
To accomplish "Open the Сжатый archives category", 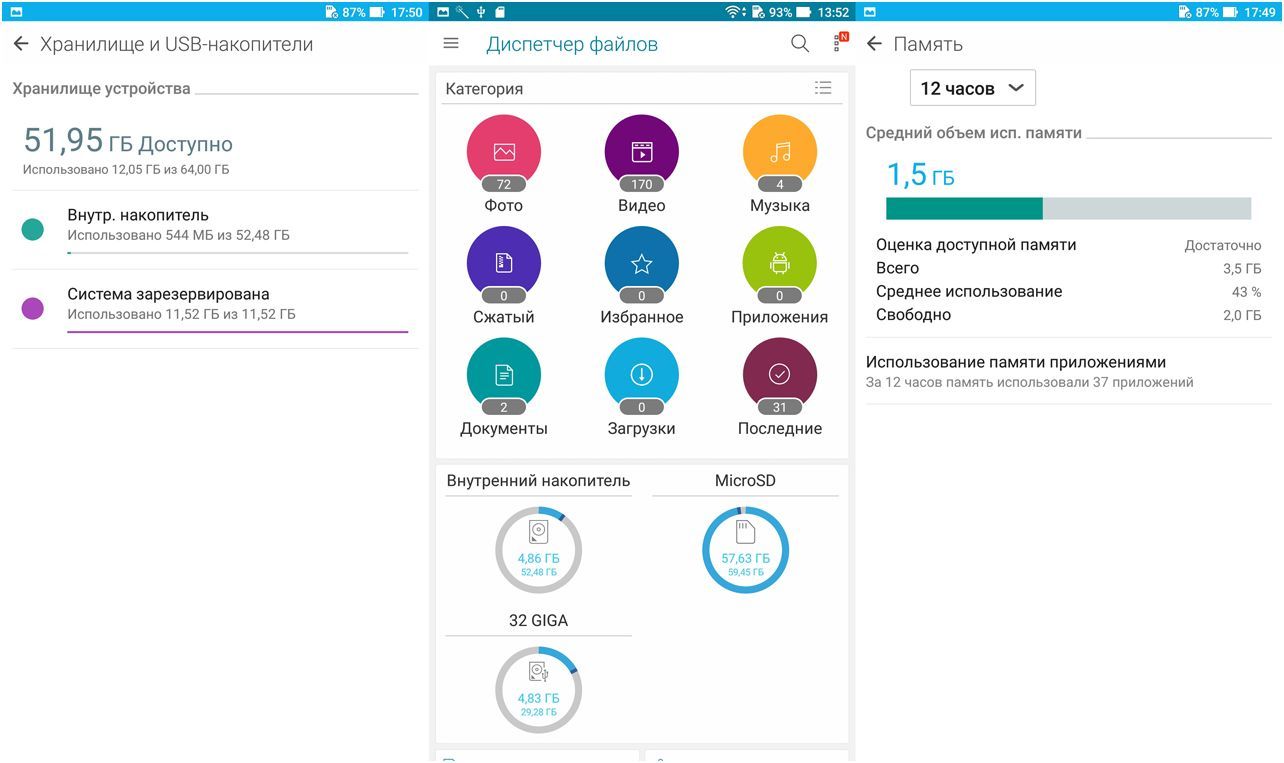I will [503, 265].
